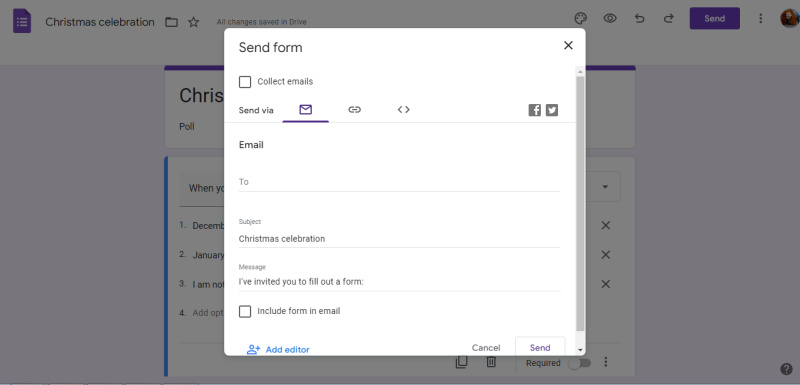Delete the question with trash icon
Image resolution: width=800 pixels, height=385 pixels.
(x=491, y=362)
